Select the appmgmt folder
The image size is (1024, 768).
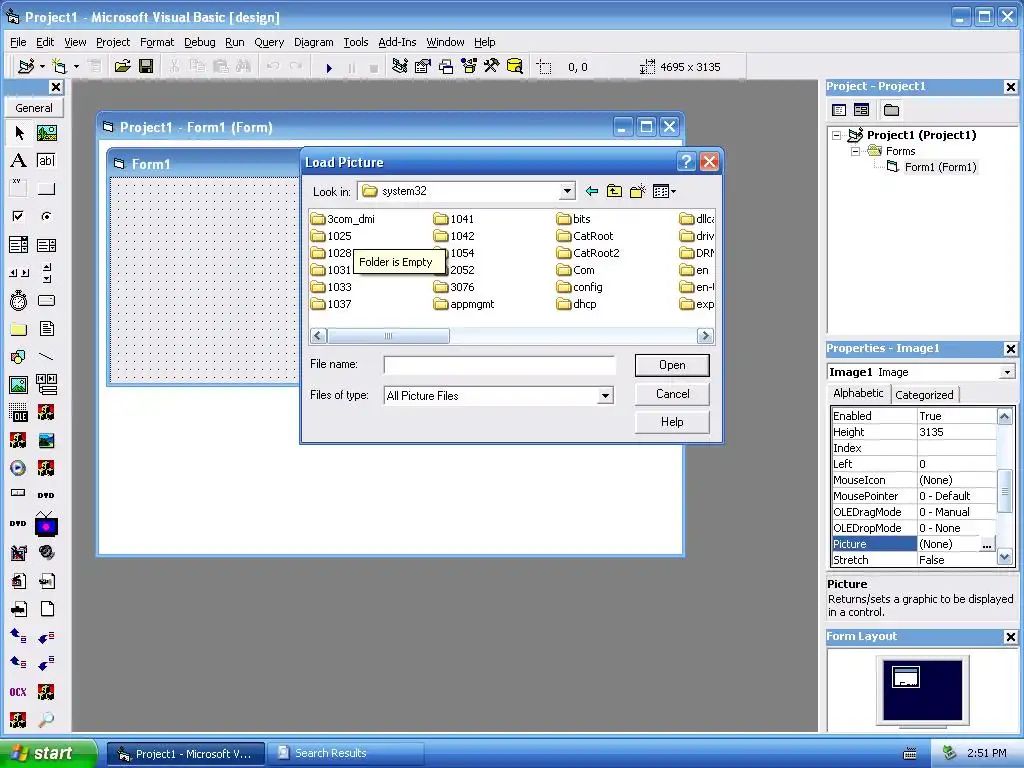point(464,304)
